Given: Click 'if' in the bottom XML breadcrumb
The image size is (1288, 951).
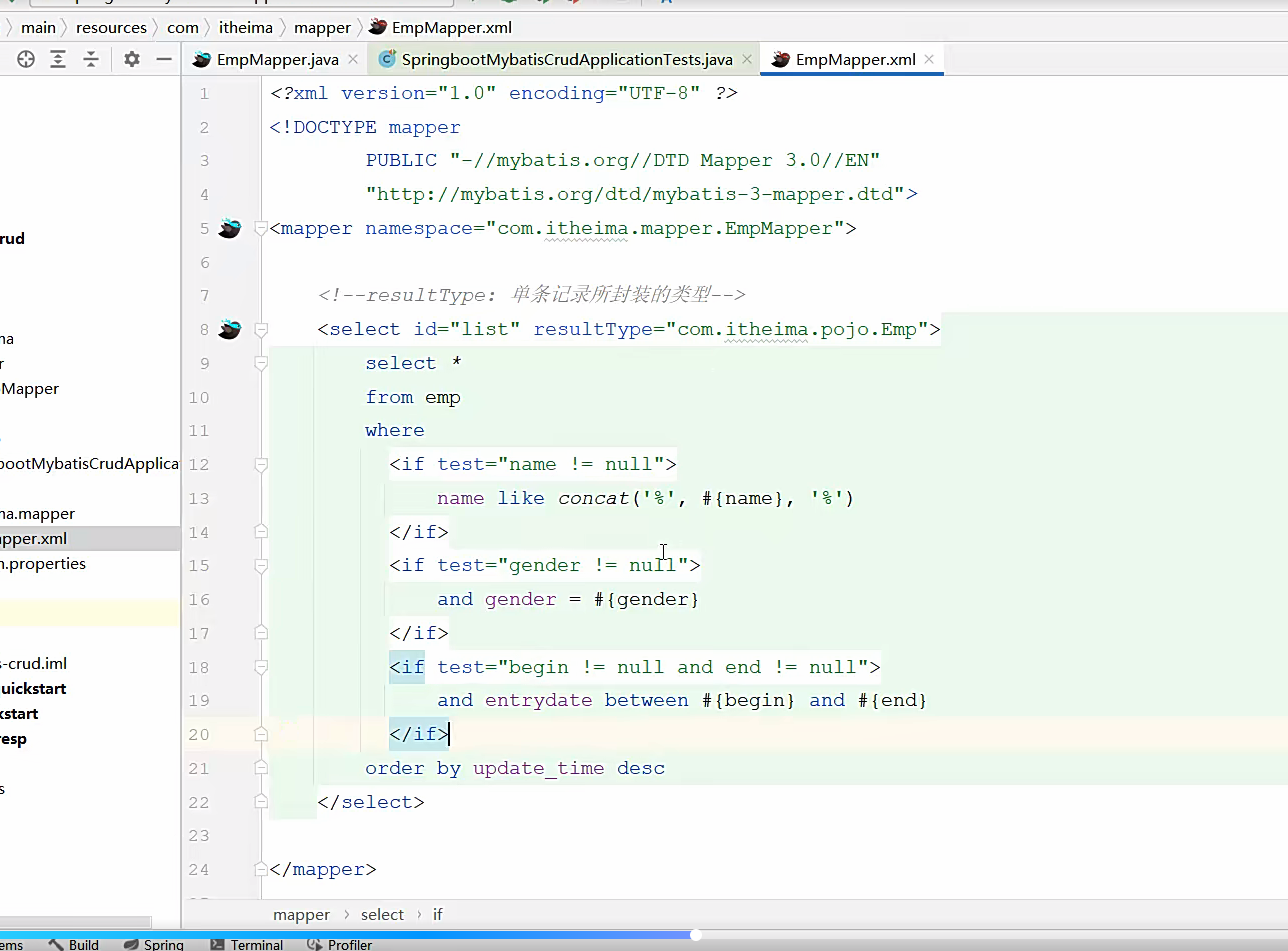Looking at the screenshot, I should click(438, 914).
